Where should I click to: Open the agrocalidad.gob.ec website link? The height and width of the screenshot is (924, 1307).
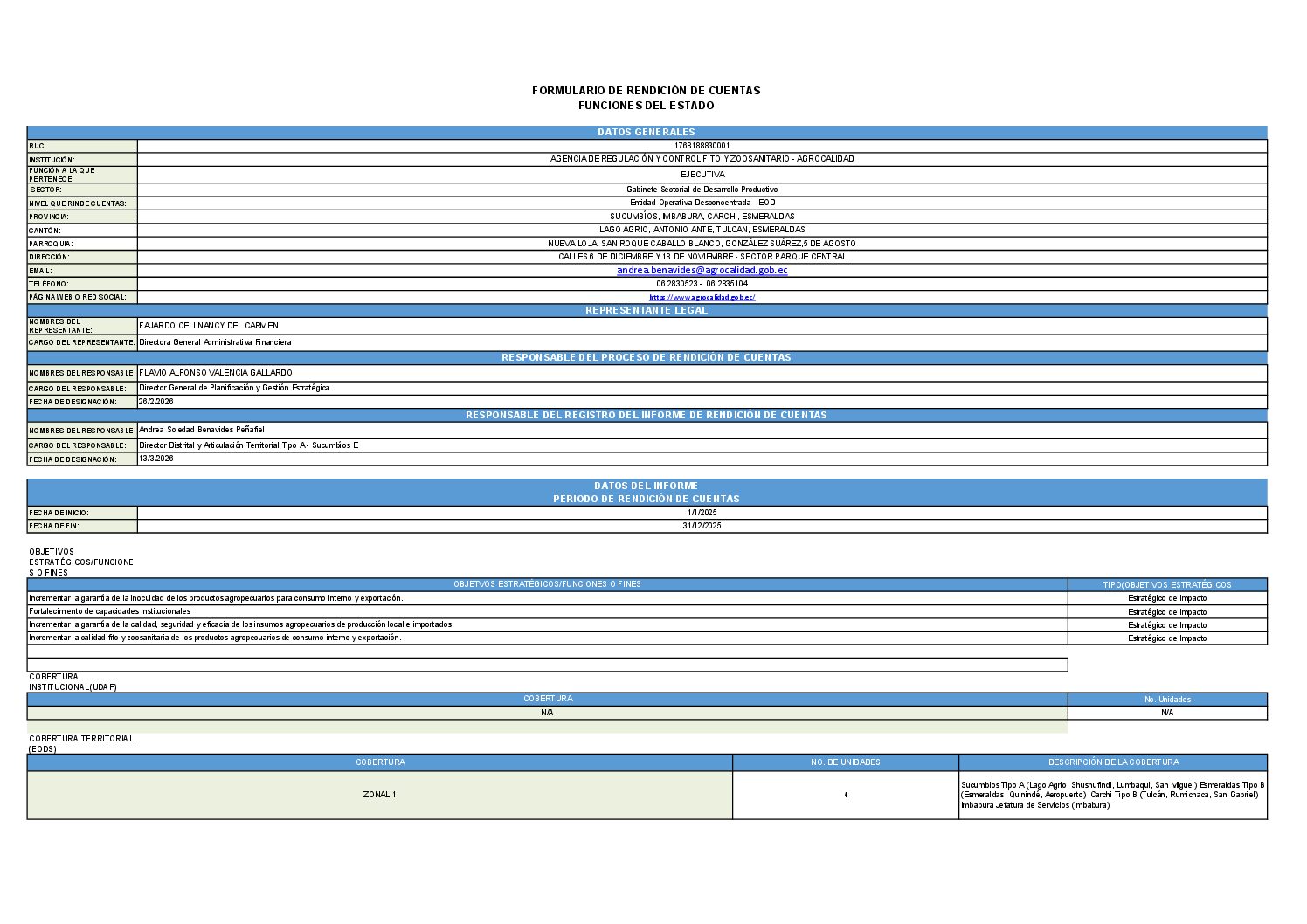coord(702,298)
